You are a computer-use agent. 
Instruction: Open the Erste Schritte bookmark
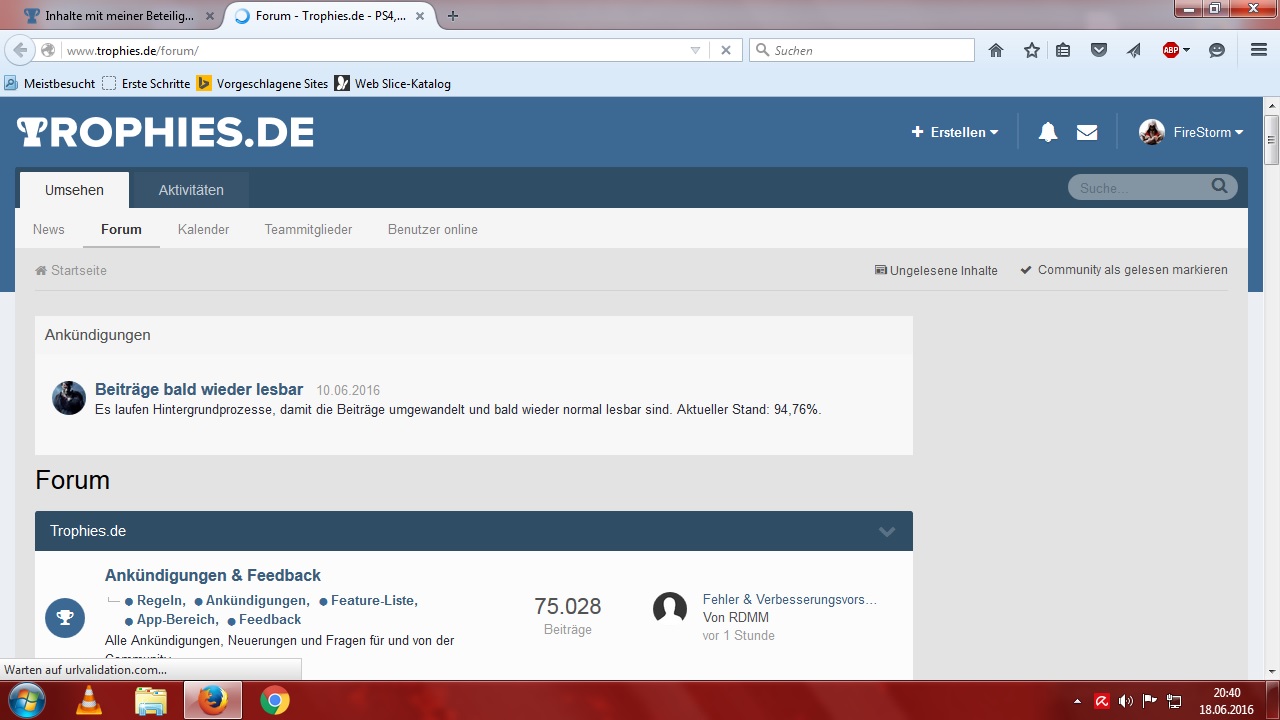pyautogui.click(x=146, y=84)
